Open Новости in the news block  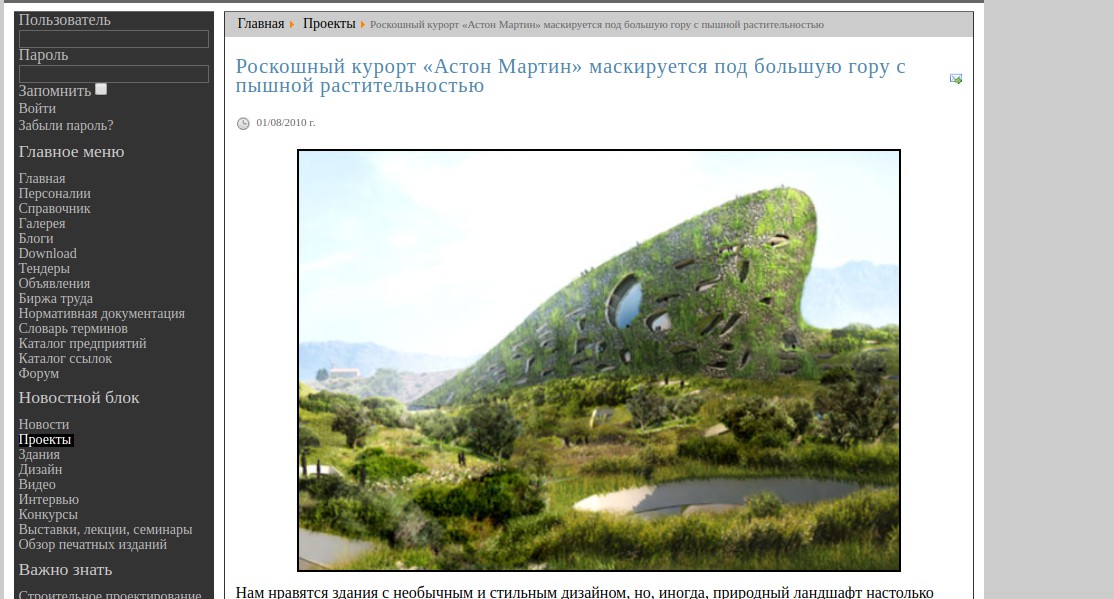[44, 424]
